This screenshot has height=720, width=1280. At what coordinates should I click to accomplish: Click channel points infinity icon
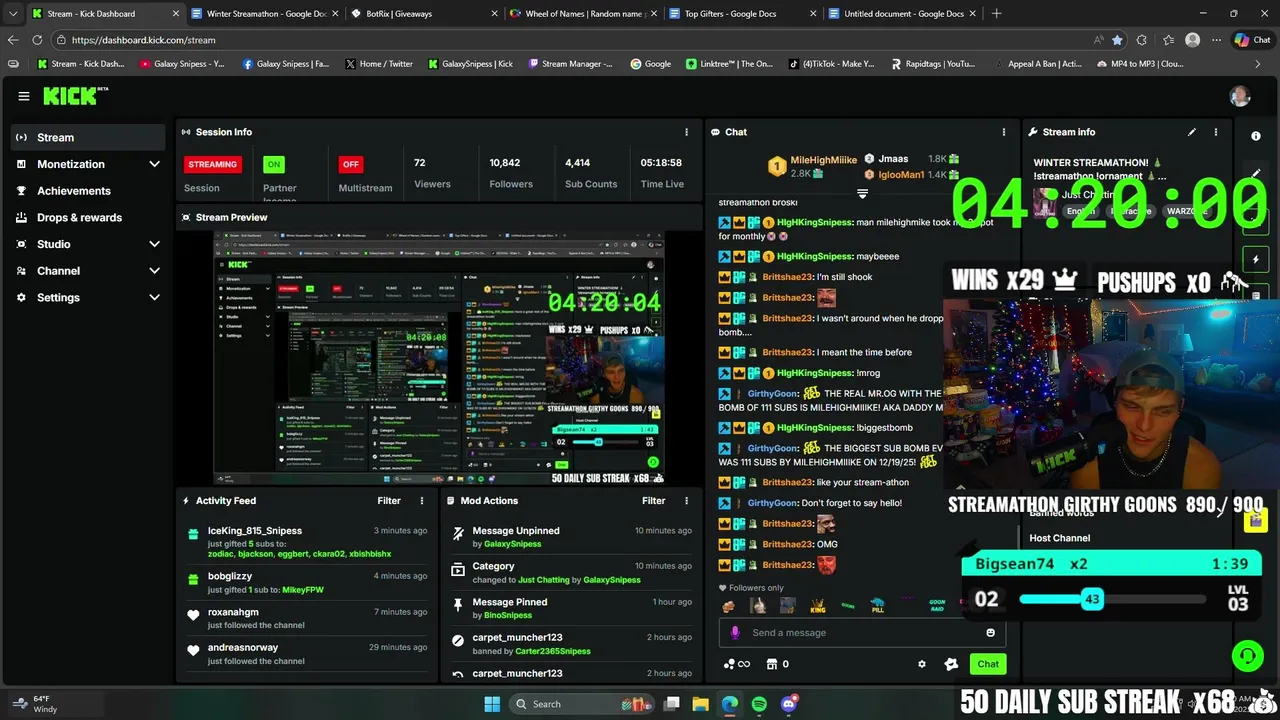736,664
